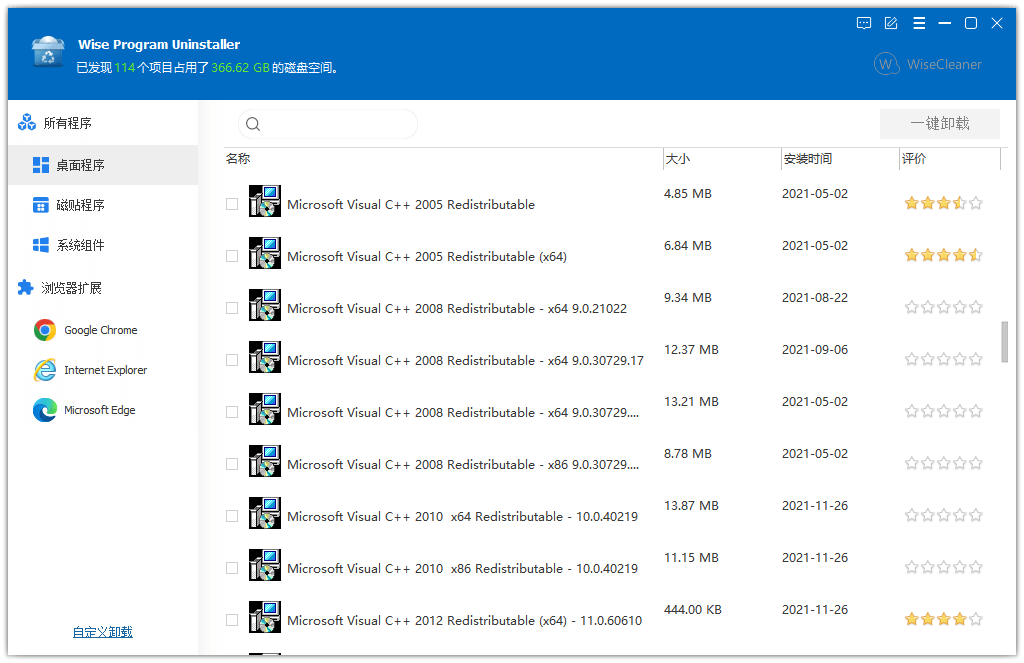The width and height of the screenshot is (1024, 663).
Task: Click the System Components (系统组件) Windows icon
Action: 40,244
